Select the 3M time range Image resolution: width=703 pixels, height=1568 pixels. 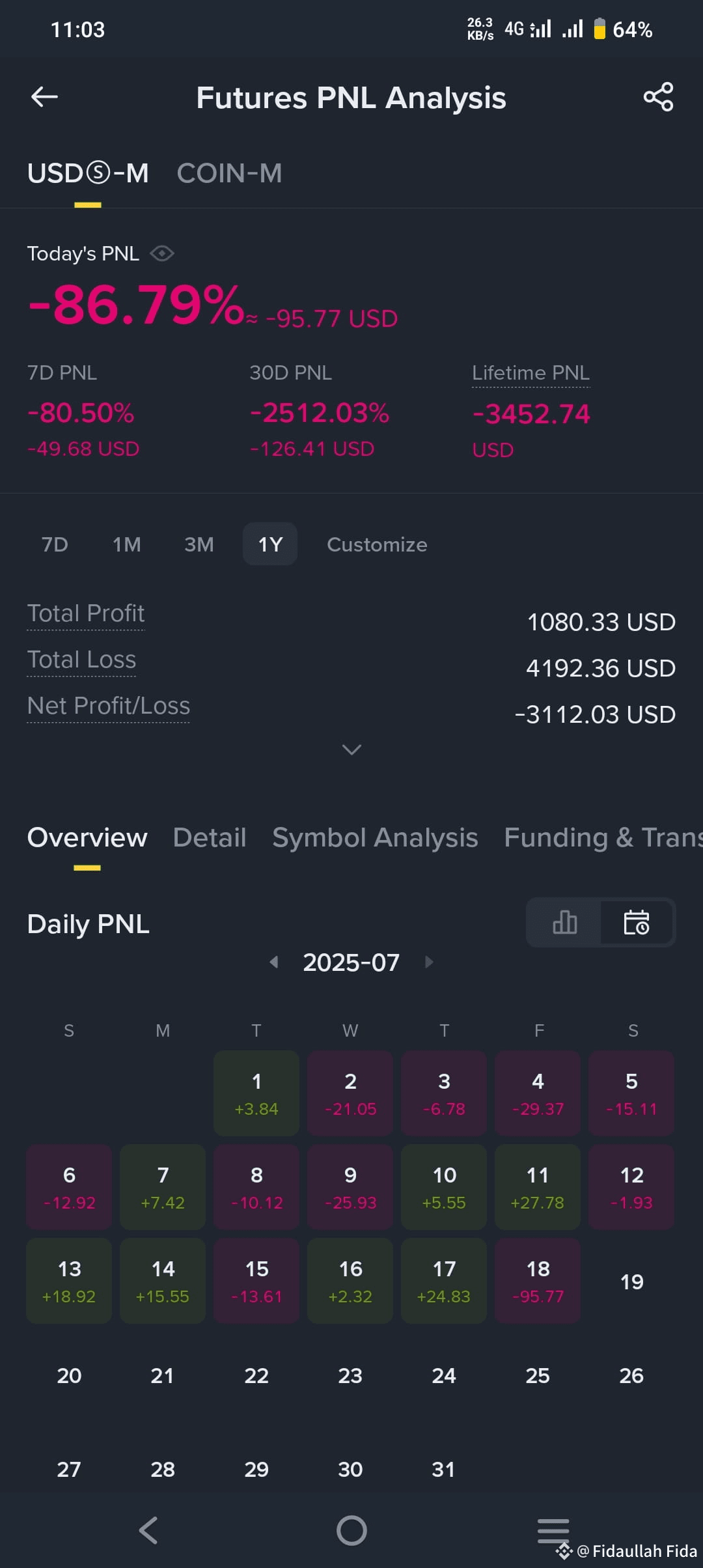[x=199, y=544]
